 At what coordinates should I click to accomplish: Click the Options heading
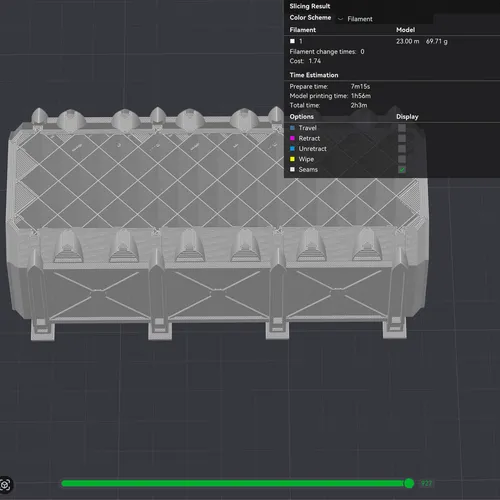click(301, 117)
